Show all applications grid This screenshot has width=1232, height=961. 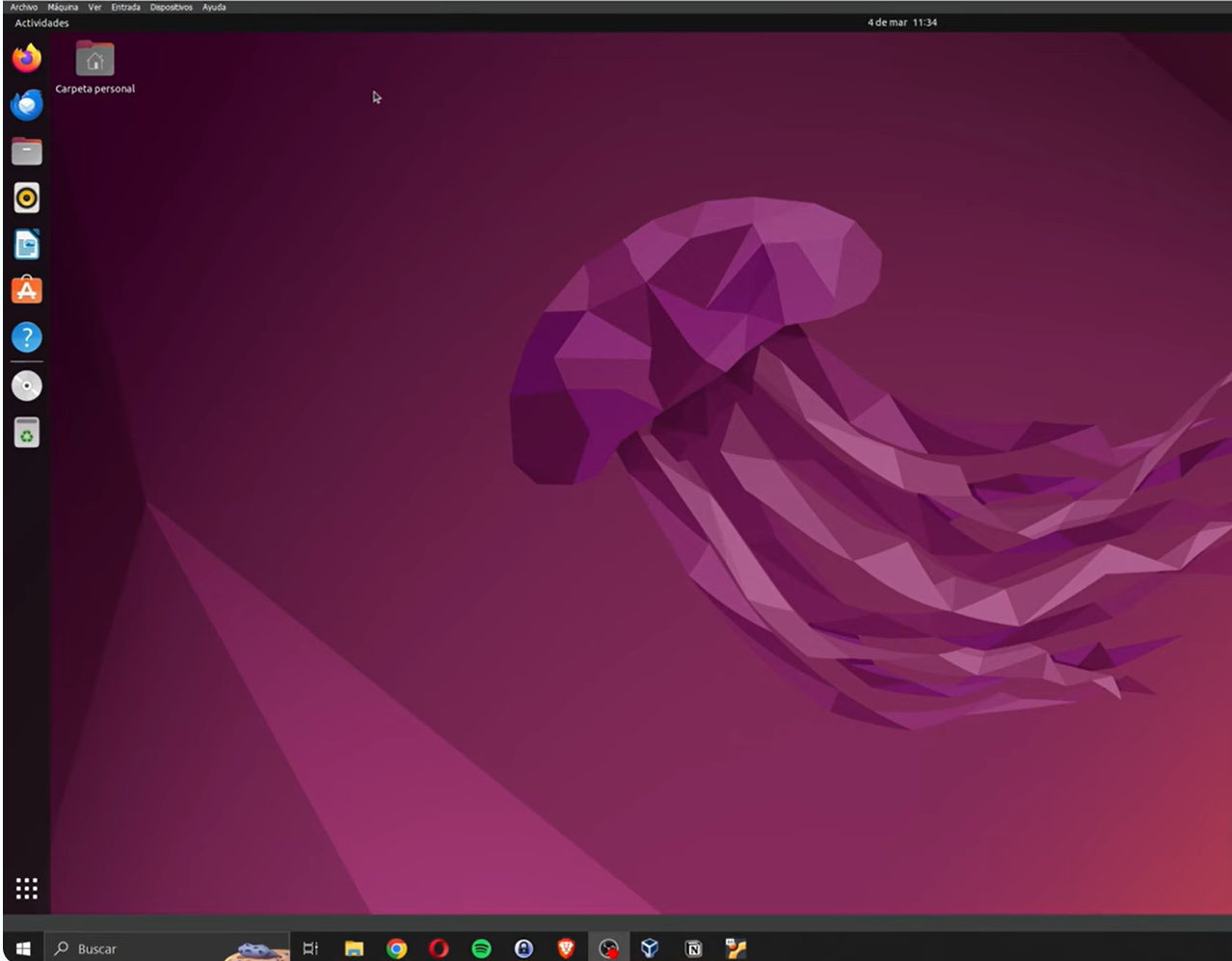pos(27,888)
